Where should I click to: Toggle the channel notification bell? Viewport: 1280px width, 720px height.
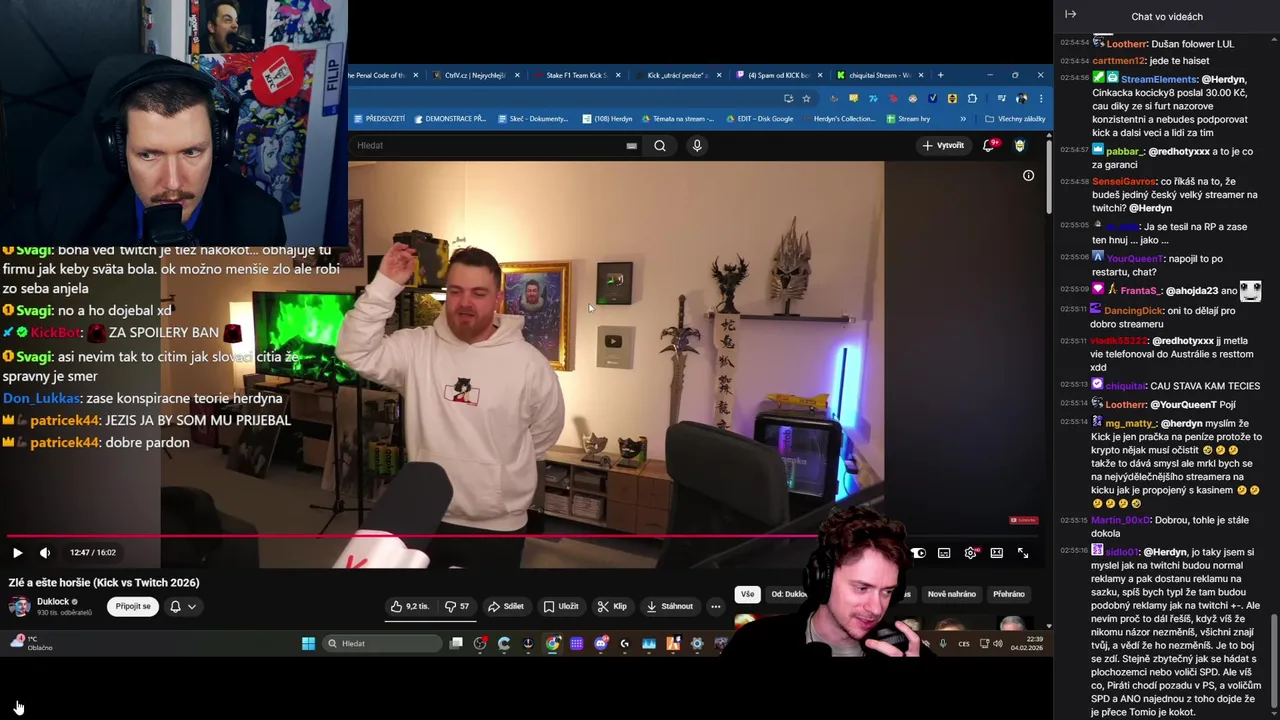(175, 606)
